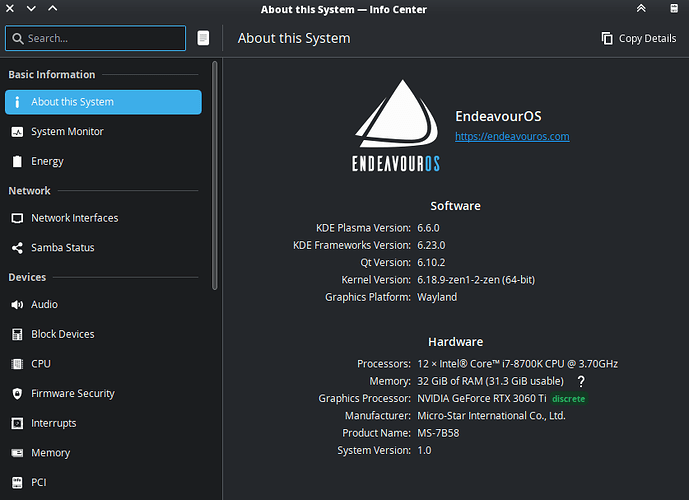Viewport: 689px width, 500px height.
Task: Click the EndeavourOS name heading
Action: pos(498,116)
